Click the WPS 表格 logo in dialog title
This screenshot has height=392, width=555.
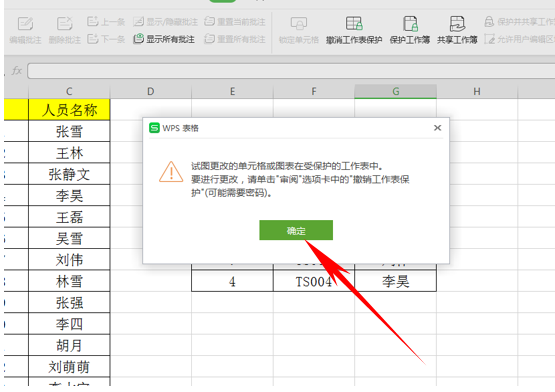[x=154, y=128]
